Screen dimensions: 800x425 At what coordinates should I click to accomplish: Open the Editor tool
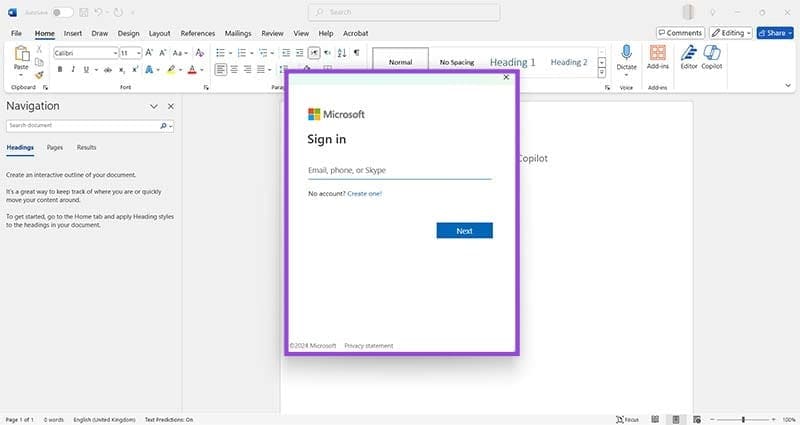point(689,57)
